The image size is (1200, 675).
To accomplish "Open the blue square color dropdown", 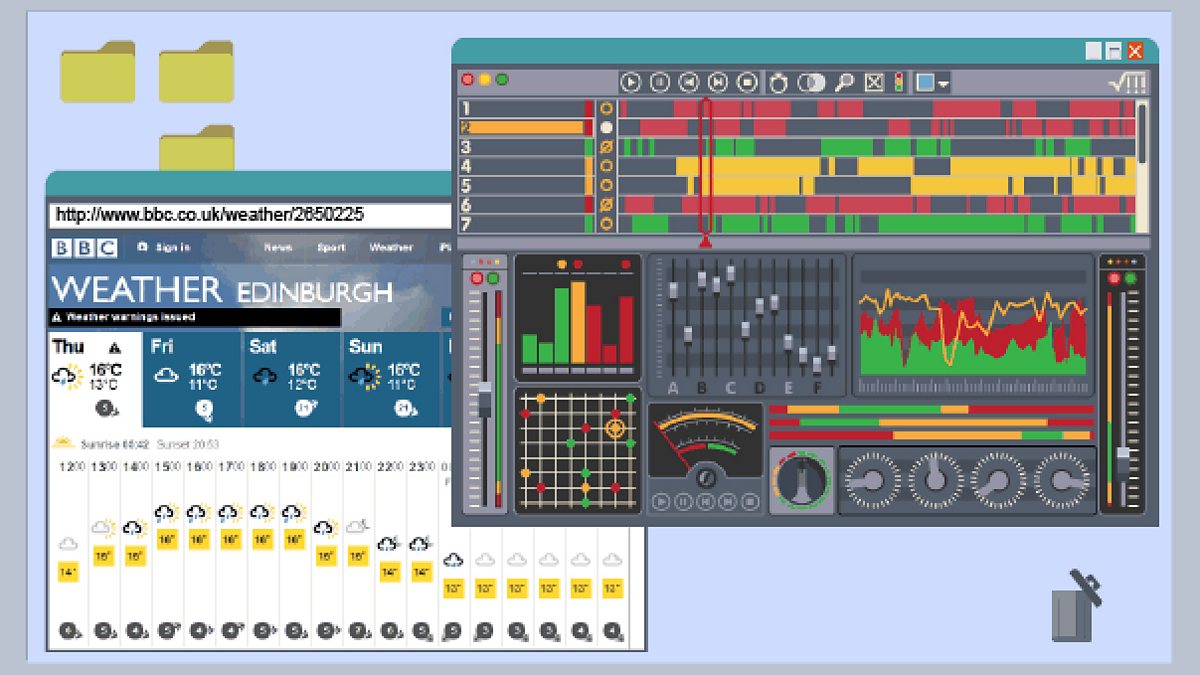I will [932, 83].
